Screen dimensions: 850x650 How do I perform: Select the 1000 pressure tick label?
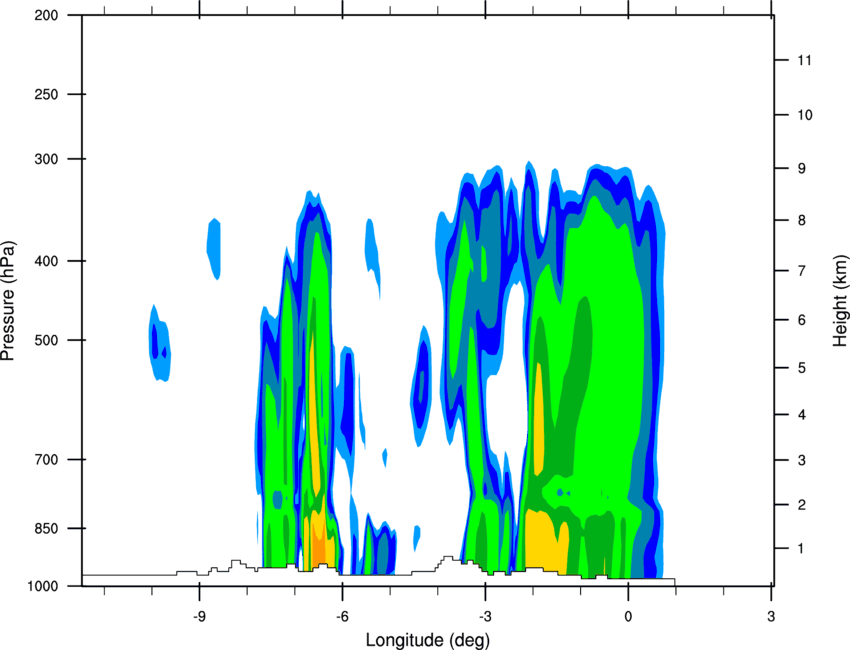pyautogui.click(x=43, y=586)
